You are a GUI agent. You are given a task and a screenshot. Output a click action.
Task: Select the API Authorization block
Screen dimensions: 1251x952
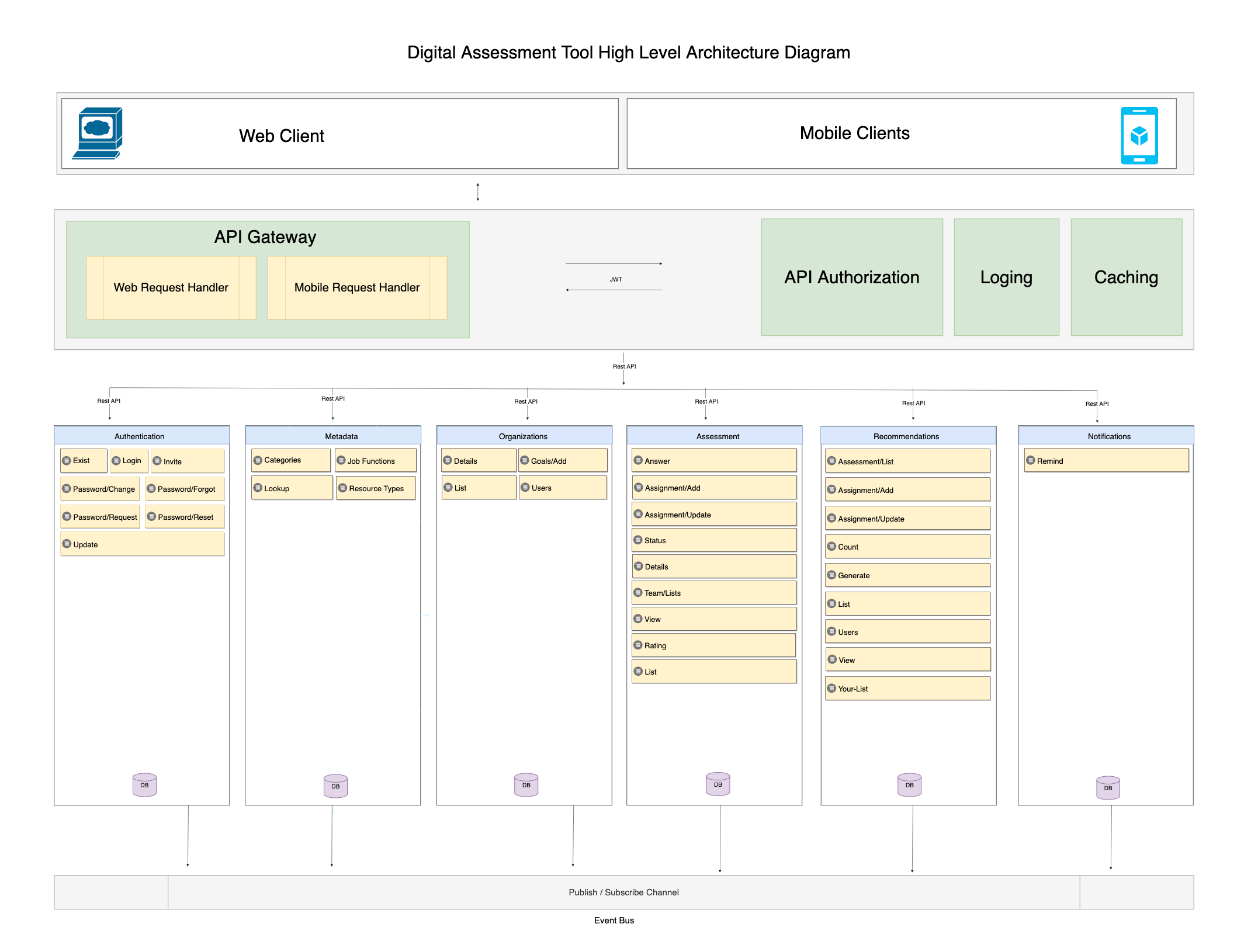coord(851,277)
